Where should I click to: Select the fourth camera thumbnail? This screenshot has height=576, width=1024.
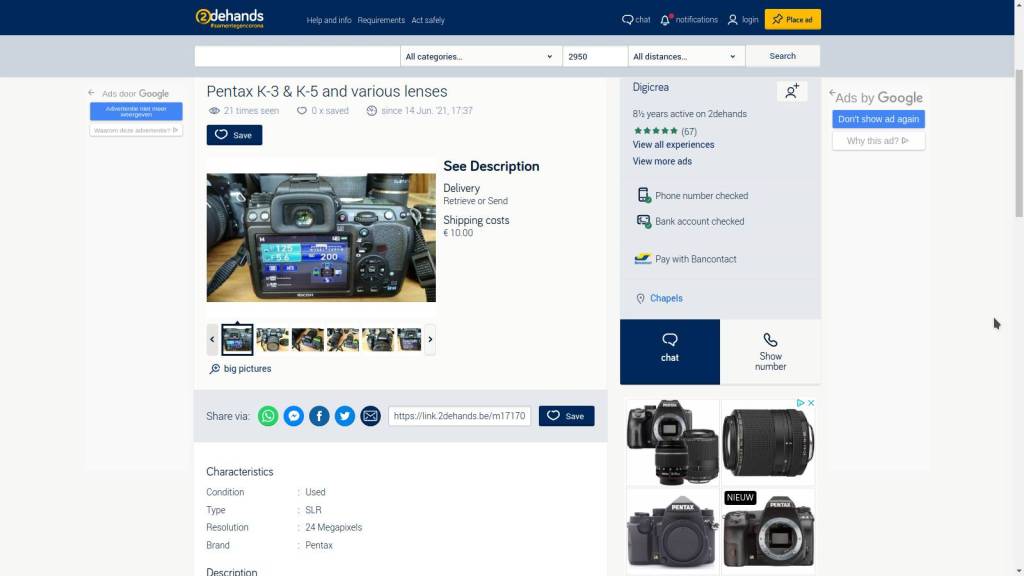pyautogui.click(x=343, y=340)
